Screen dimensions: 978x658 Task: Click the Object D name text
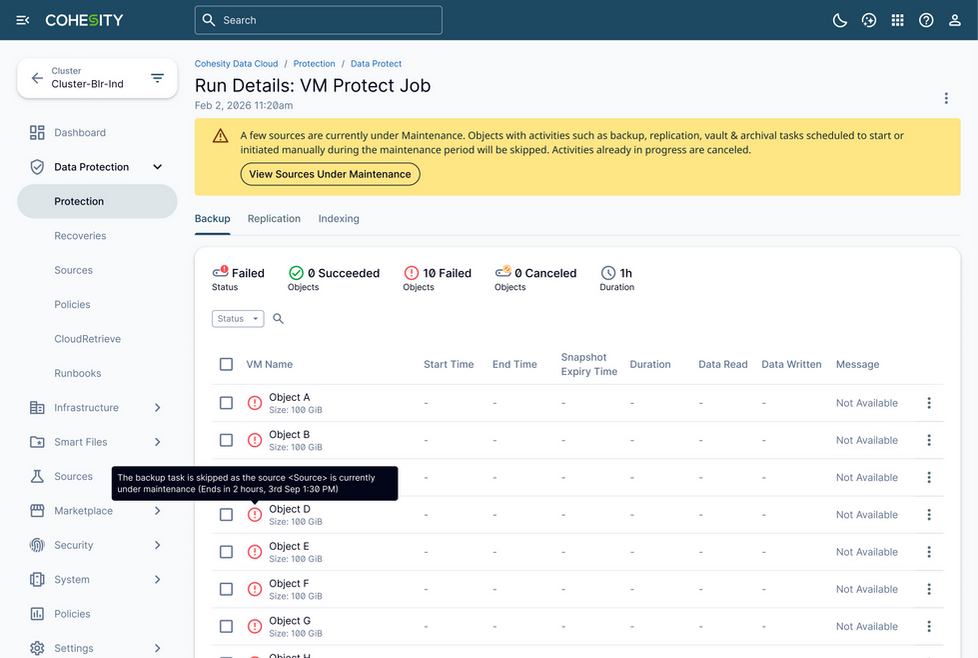289,509
